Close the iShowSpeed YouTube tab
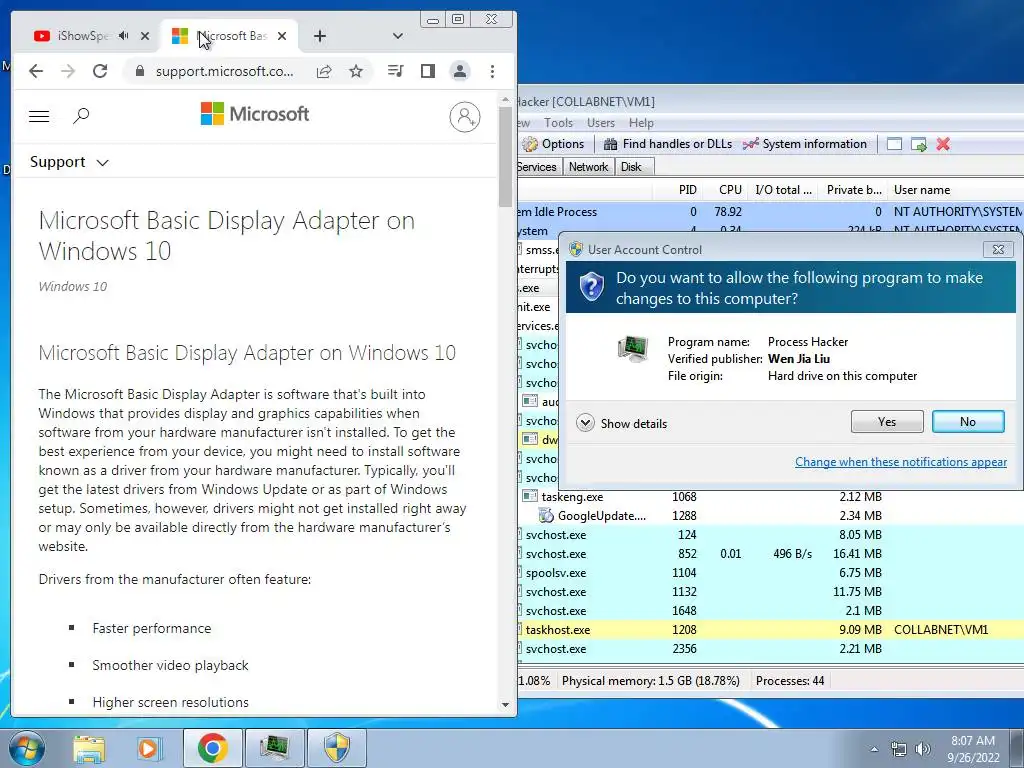1024x768 pixels. (145, 36)
